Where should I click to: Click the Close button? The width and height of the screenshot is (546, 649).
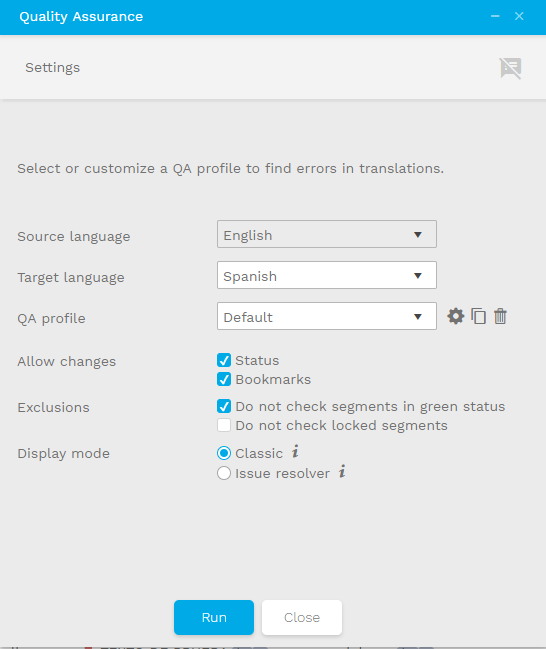[302, 618]
